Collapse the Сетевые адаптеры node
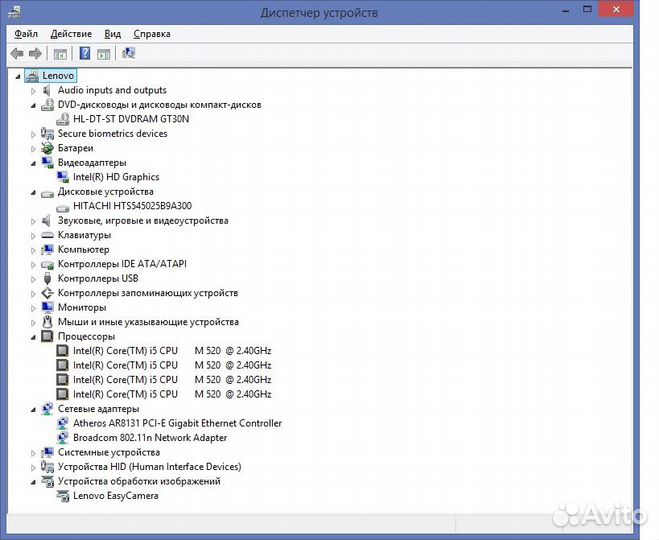The height and width of the screenshot is (540, 659). pyautogui.click(x=33, y=409)
